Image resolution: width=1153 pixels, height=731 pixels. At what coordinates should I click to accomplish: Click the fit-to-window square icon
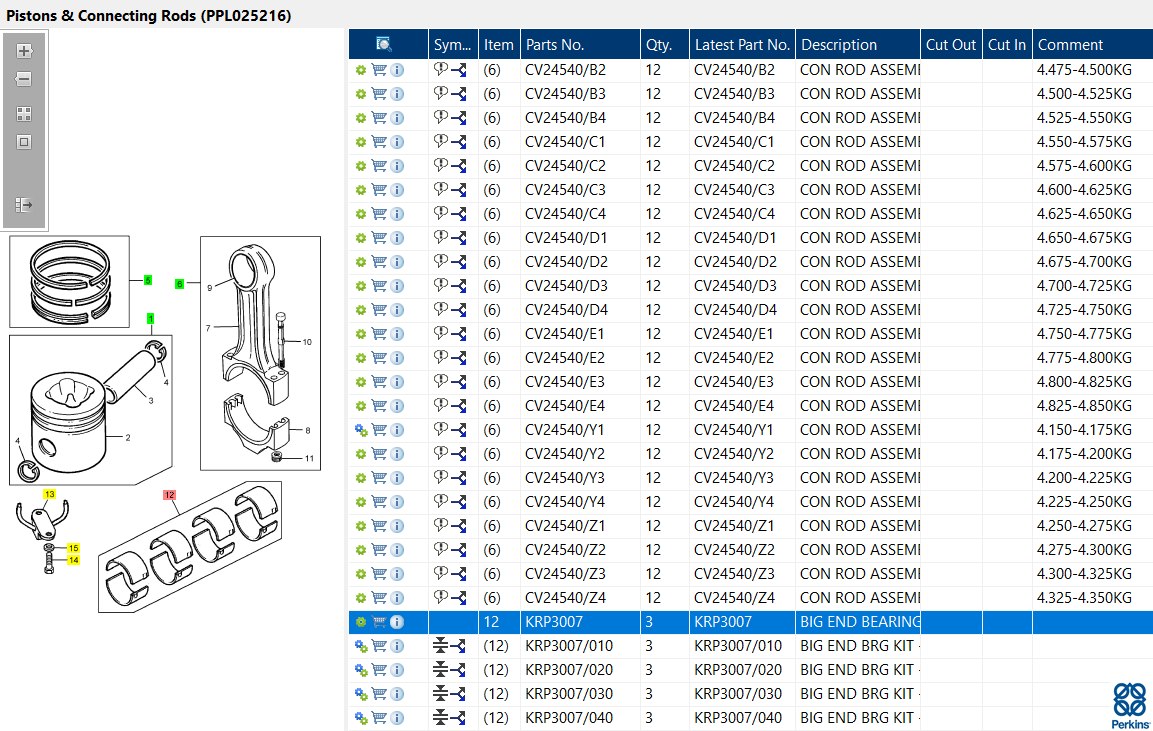[x=24, y=142]
